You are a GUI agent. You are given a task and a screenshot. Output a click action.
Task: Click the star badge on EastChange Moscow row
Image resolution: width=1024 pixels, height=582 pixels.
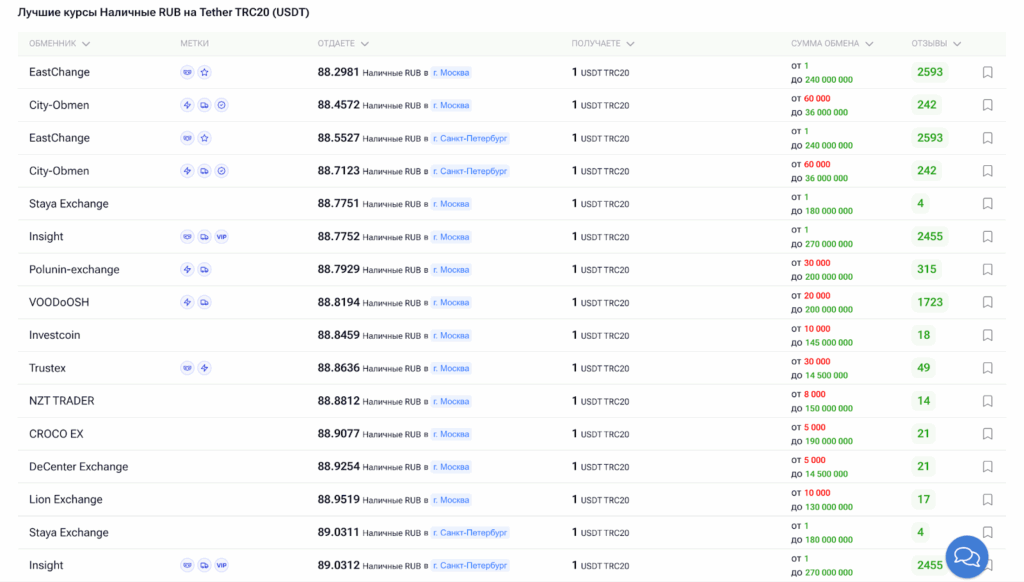(x=204, y=72)
